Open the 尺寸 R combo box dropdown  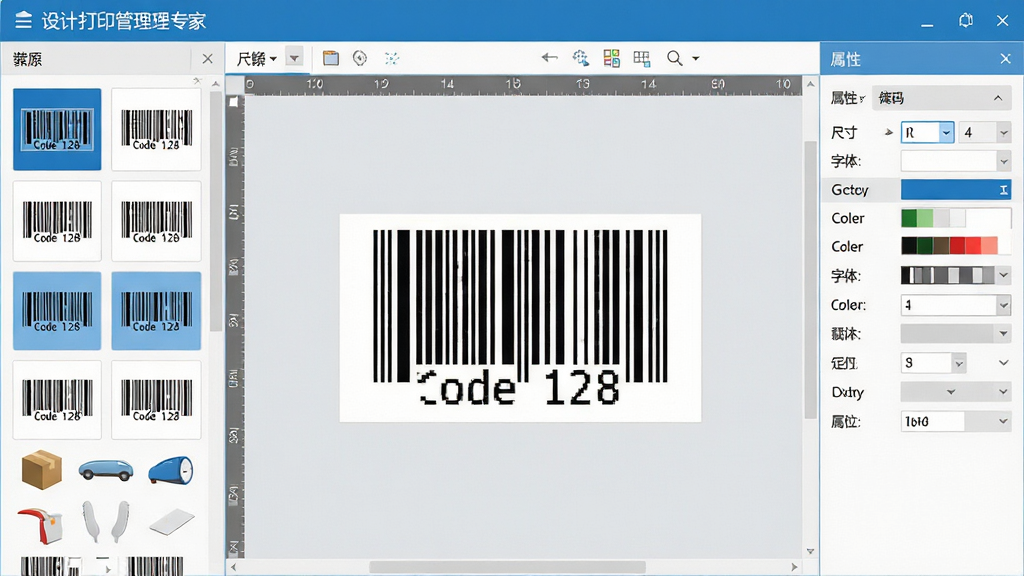tap(946, 133)
